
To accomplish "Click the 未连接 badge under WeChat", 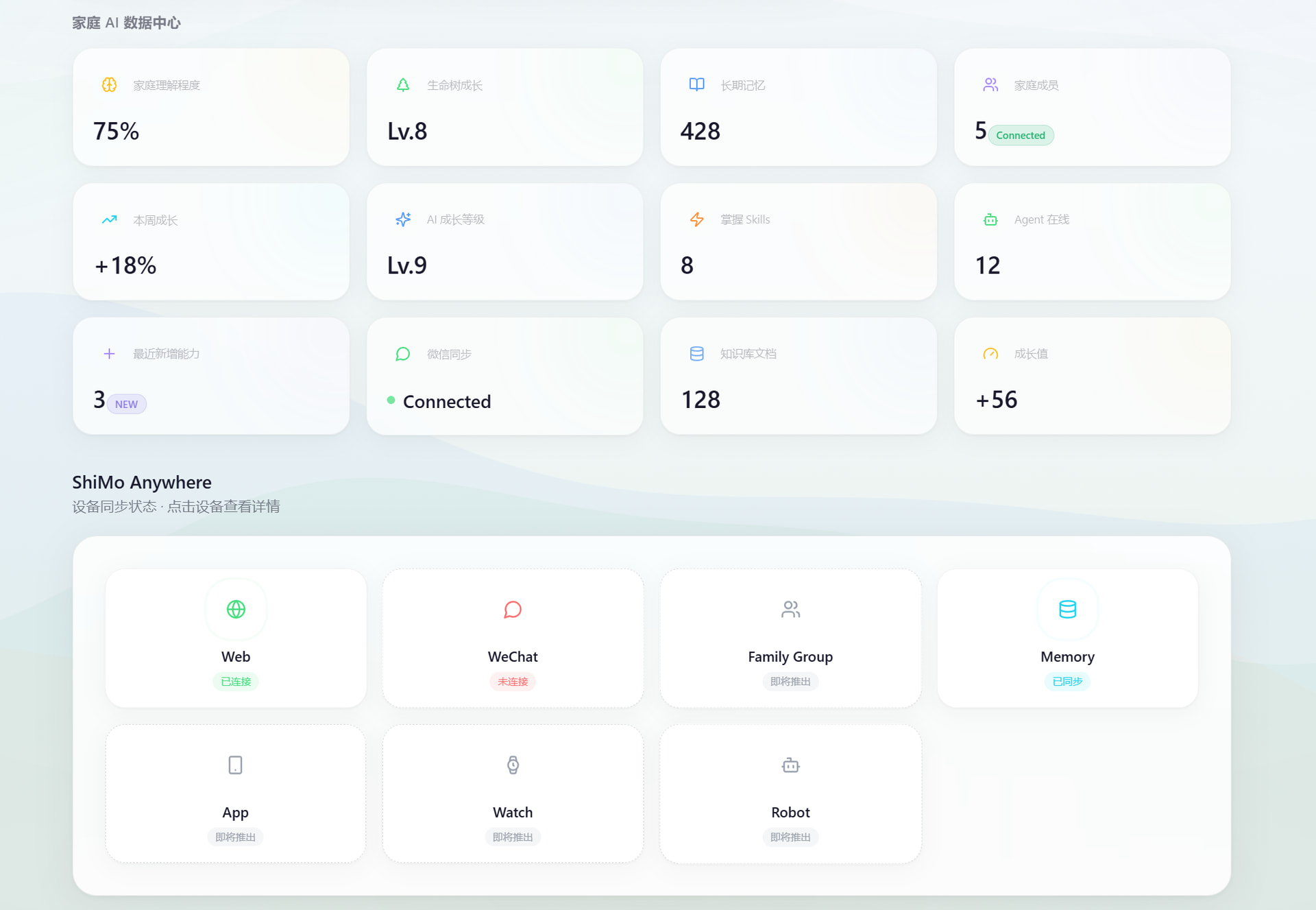I will (x=513, y=682).
